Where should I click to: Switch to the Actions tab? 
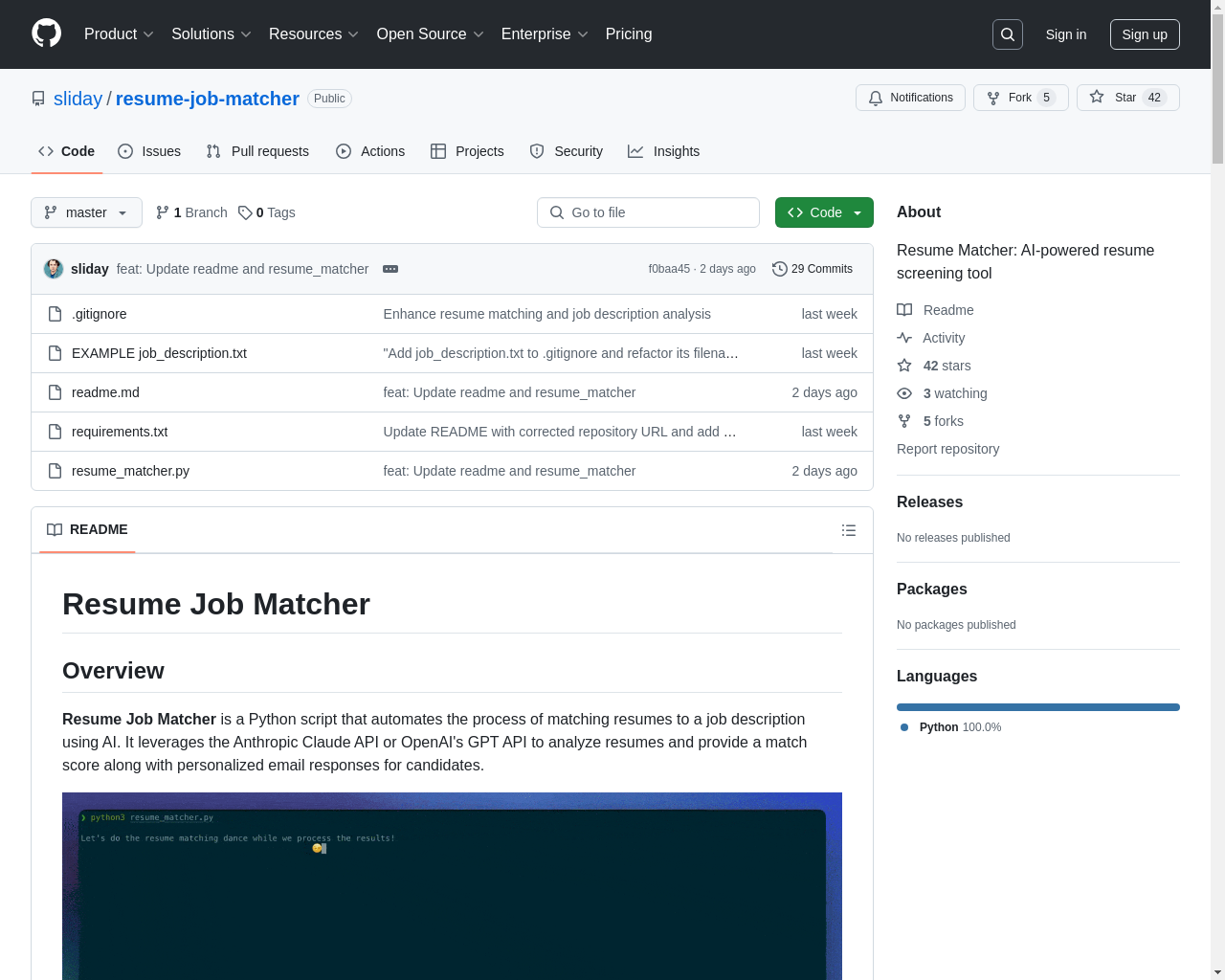(370, 151)
